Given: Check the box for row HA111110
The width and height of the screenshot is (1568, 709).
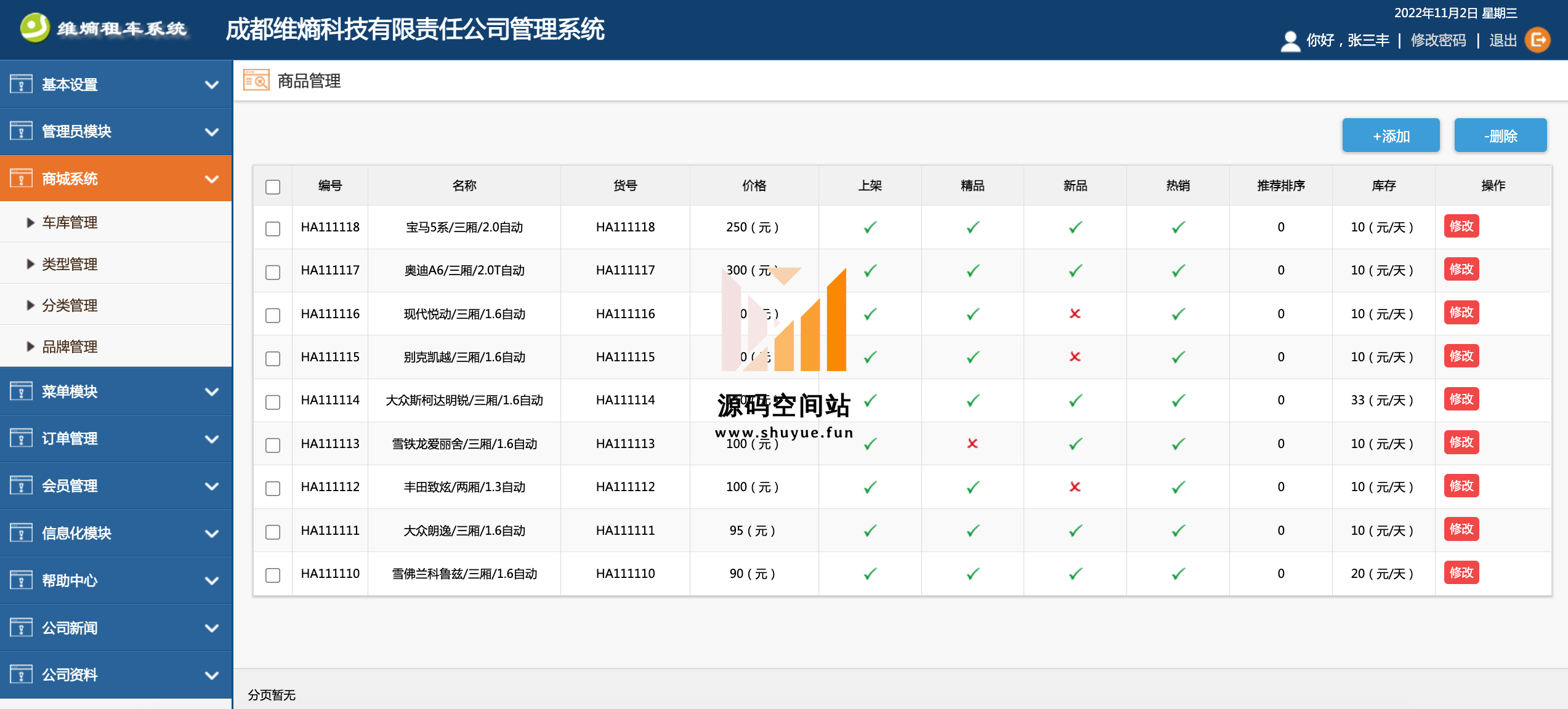Looking at the screenshot, I should tap(273, 575).
